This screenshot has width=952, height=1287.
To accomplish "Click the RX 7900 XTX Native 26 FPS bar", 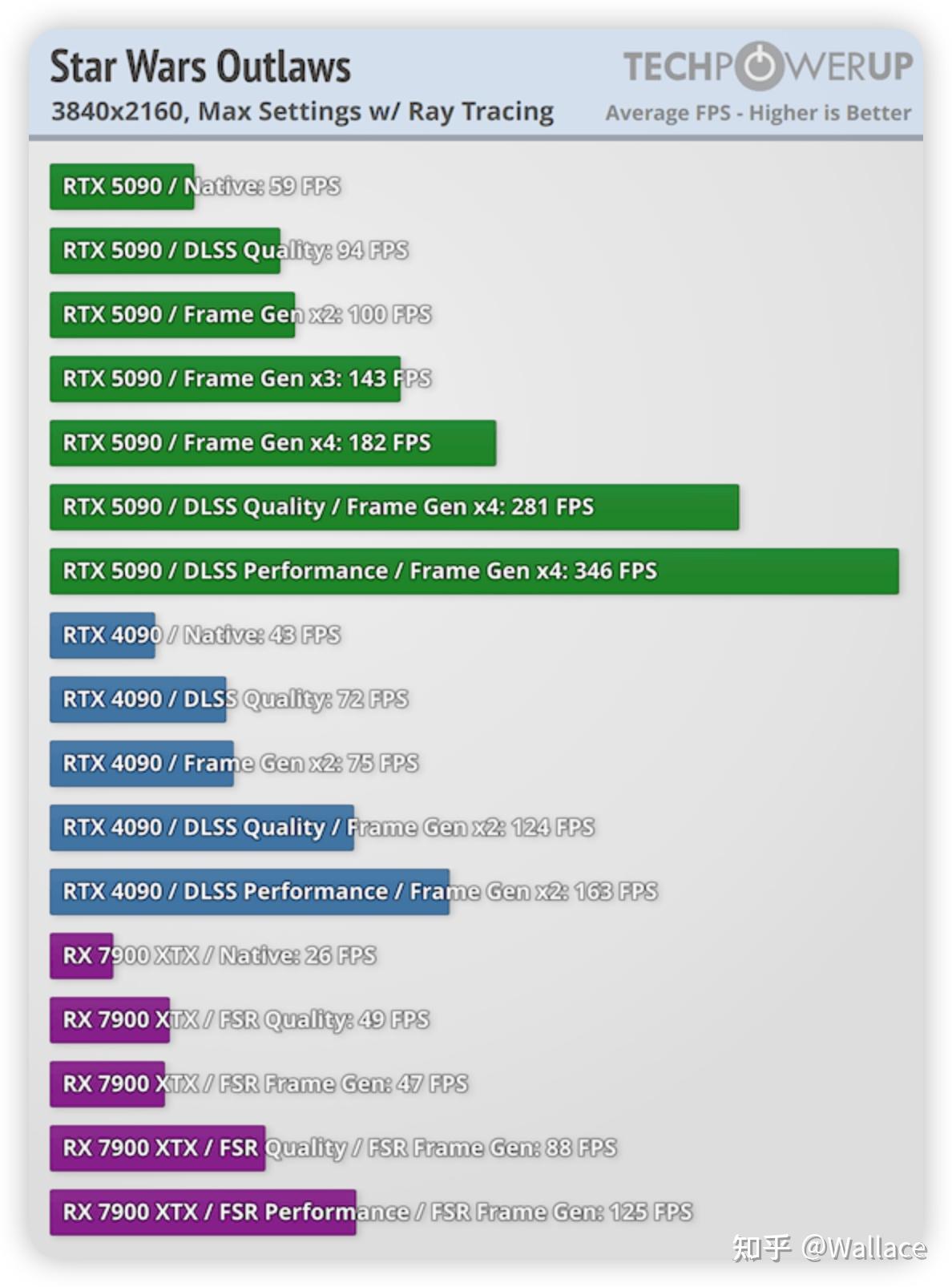I will 81,956.
